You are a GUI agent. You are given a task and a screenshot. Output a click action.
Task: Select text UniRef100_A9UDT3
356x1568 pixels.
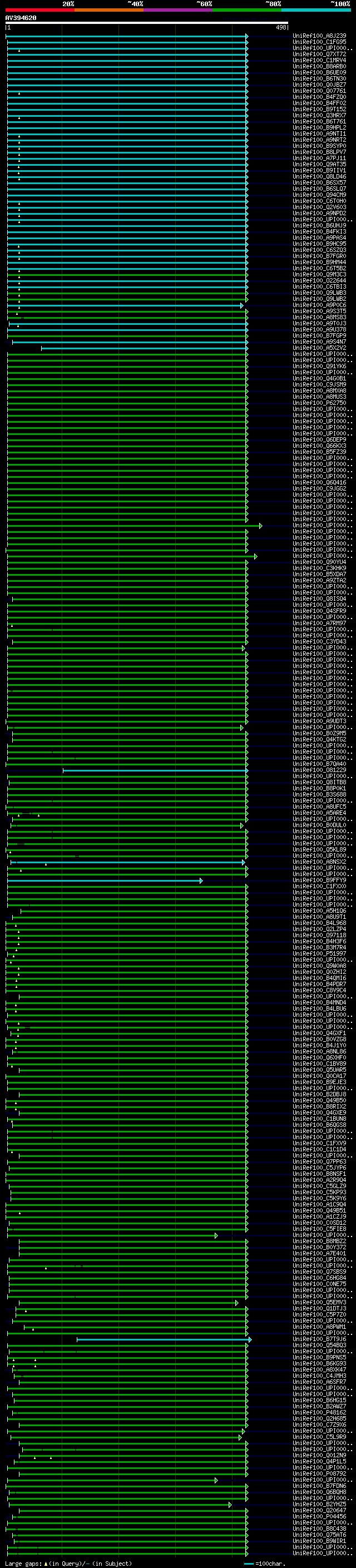[x=319, y=721]
